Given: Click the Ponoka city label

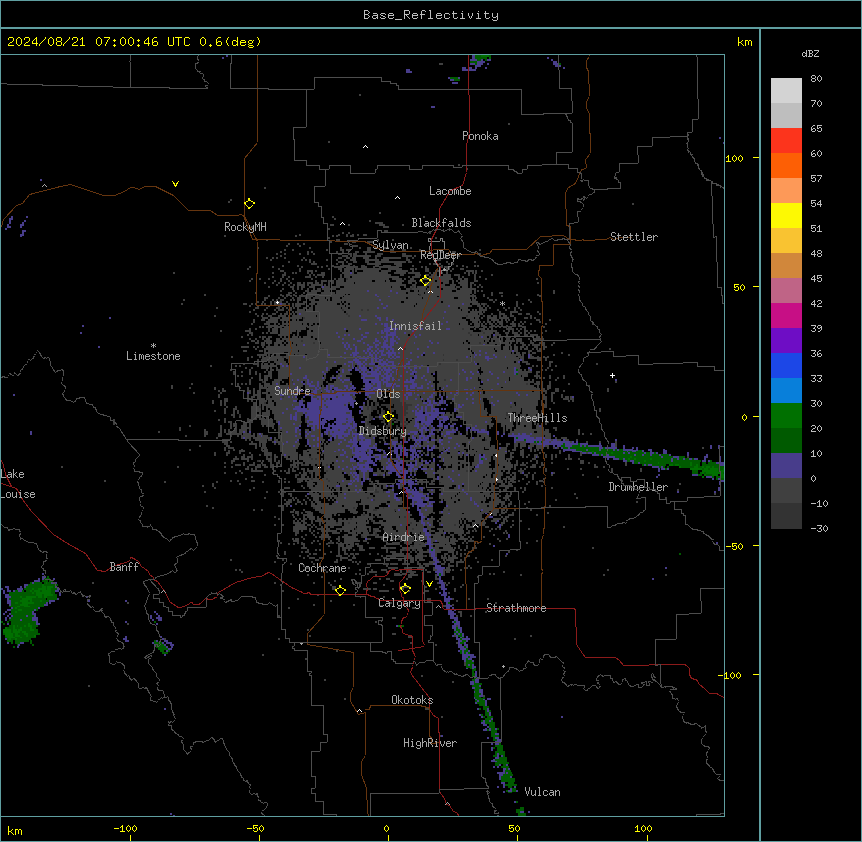Looking at the screenshot, I should (480, 136).
